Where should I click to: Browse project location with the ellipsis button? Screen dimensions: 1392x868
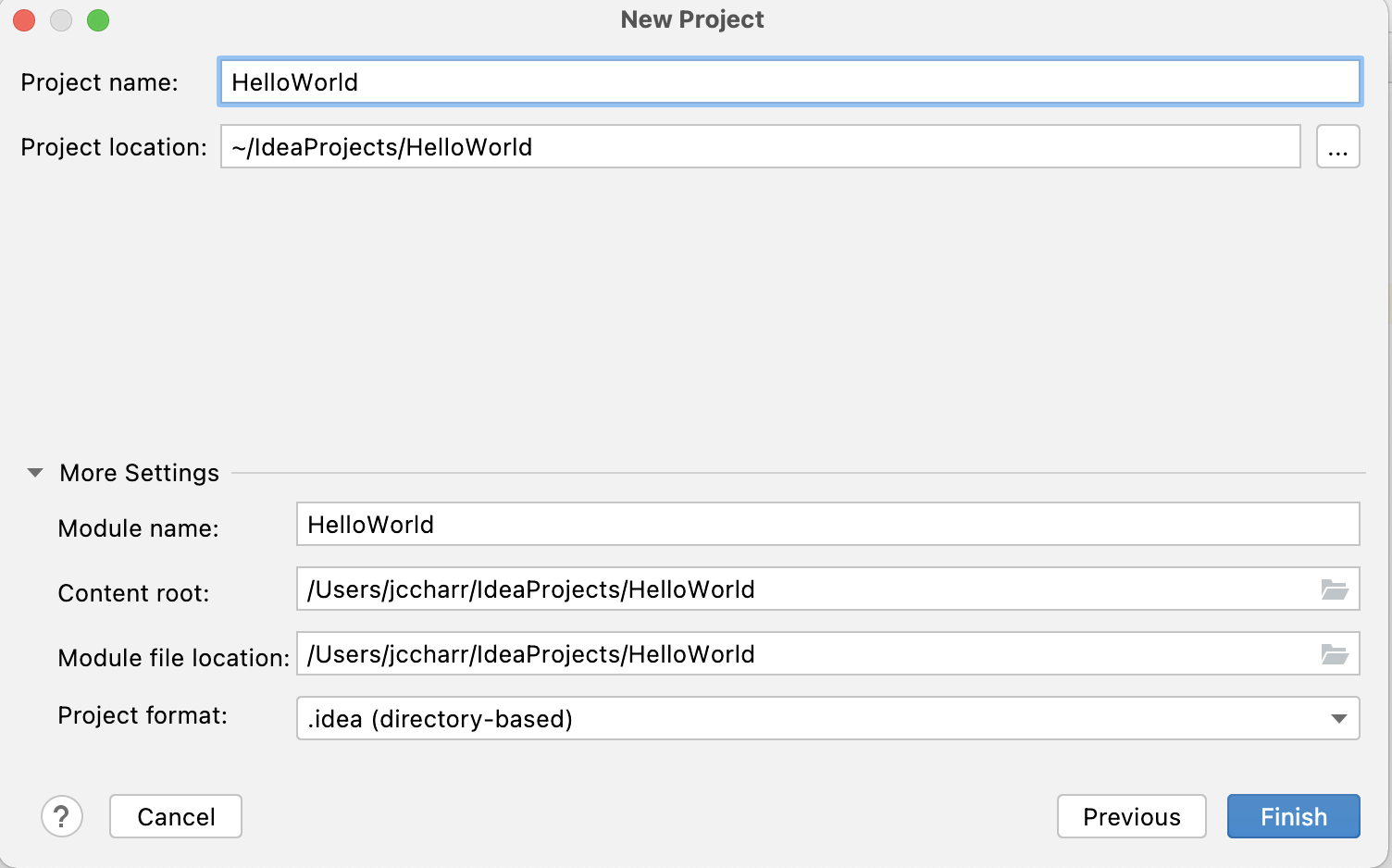click(x=1337, y=147)
